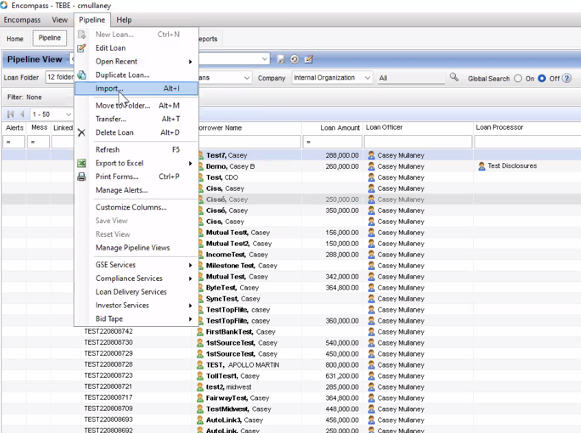Click the Loan Processor column header

[x=527, y=128]
